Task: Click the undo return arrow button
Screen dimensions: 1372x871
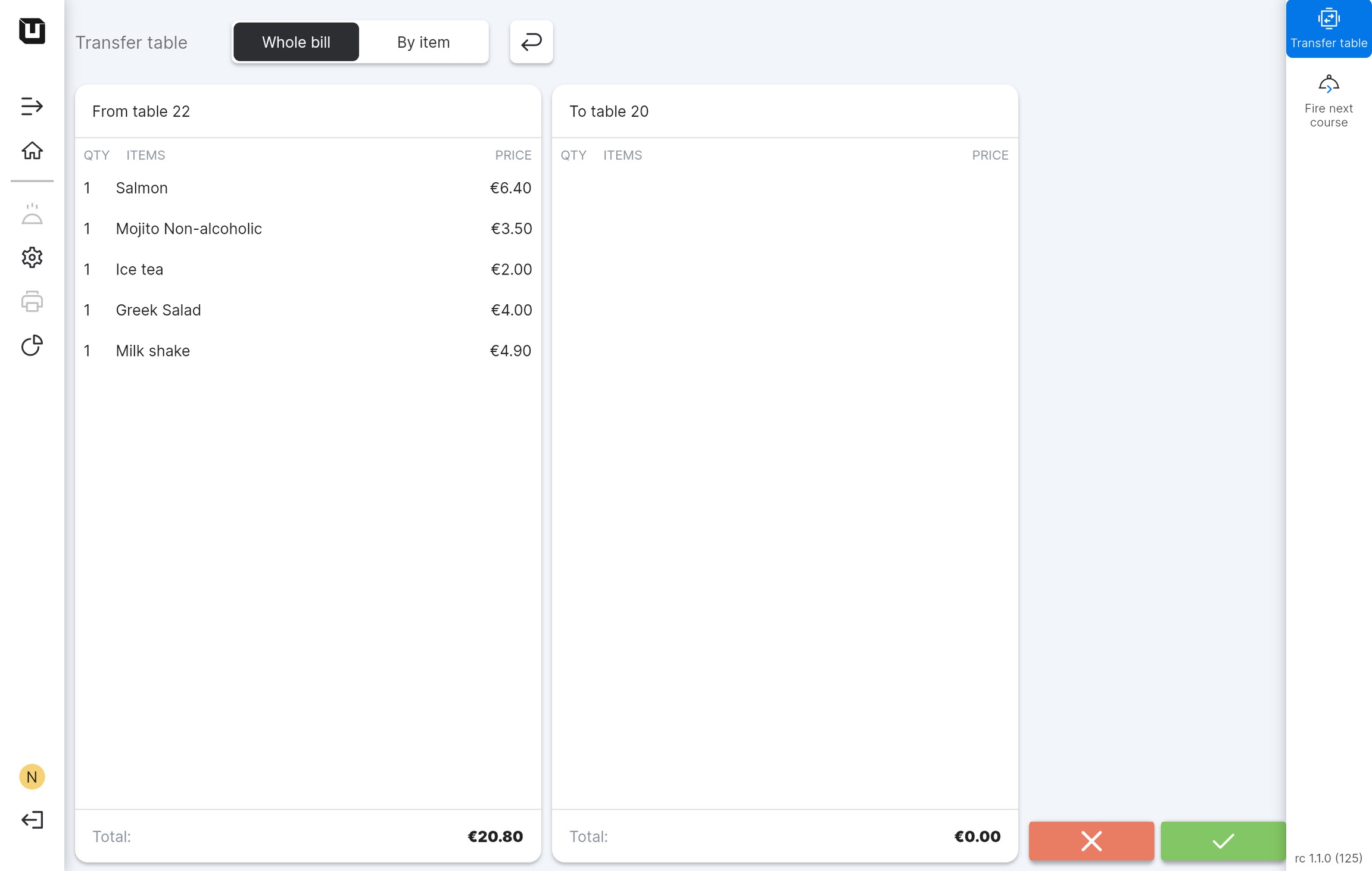Action: point(531,42)
